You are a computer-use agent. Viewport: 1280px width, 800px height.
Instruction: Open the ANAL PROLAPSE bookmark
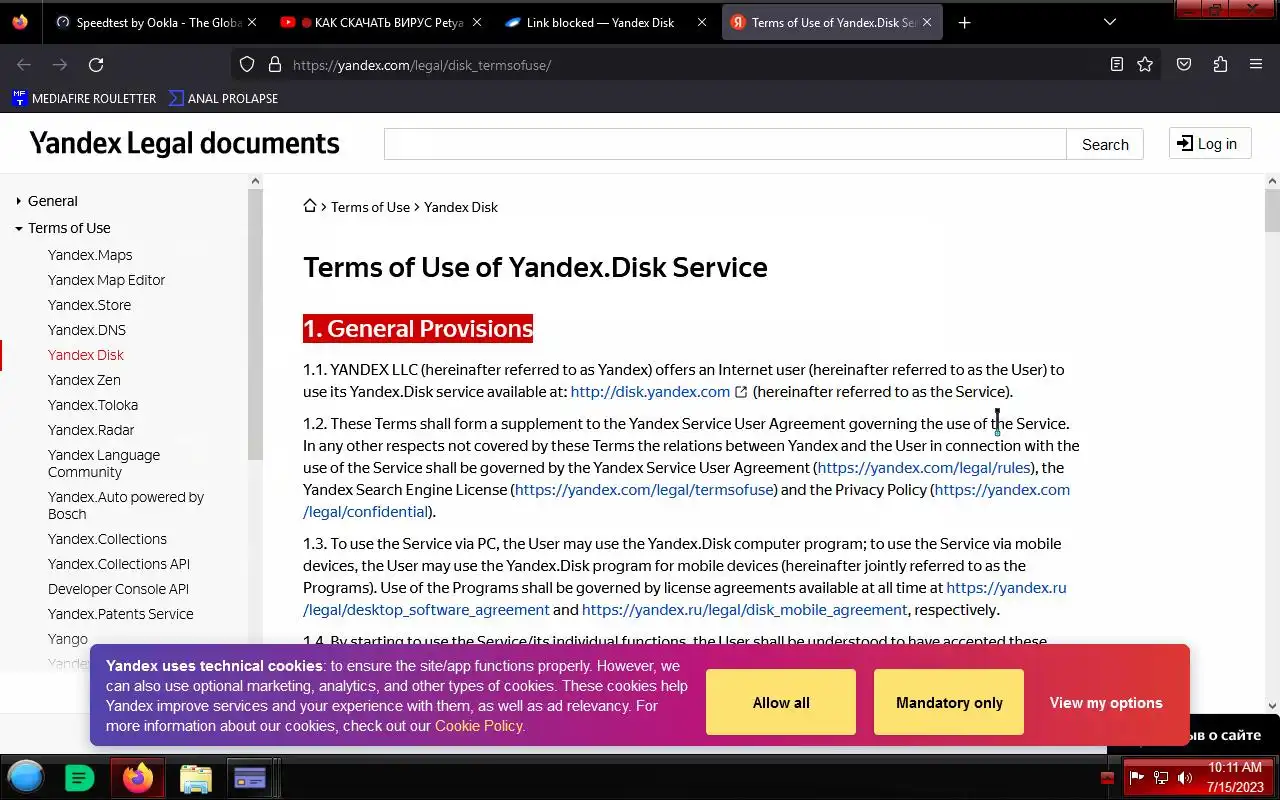click(x=223, y=98)
